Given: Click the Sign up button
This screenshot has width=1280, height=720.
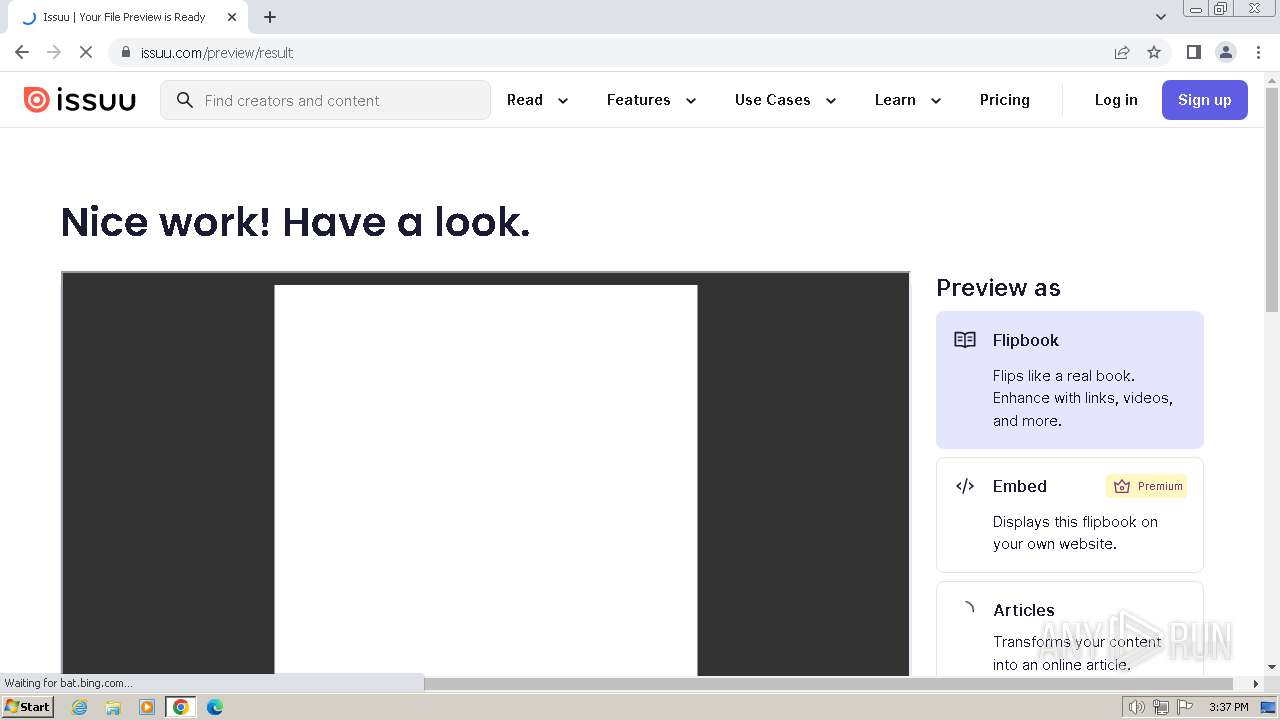Looking at the screenshot, I should click(1204, 100).
